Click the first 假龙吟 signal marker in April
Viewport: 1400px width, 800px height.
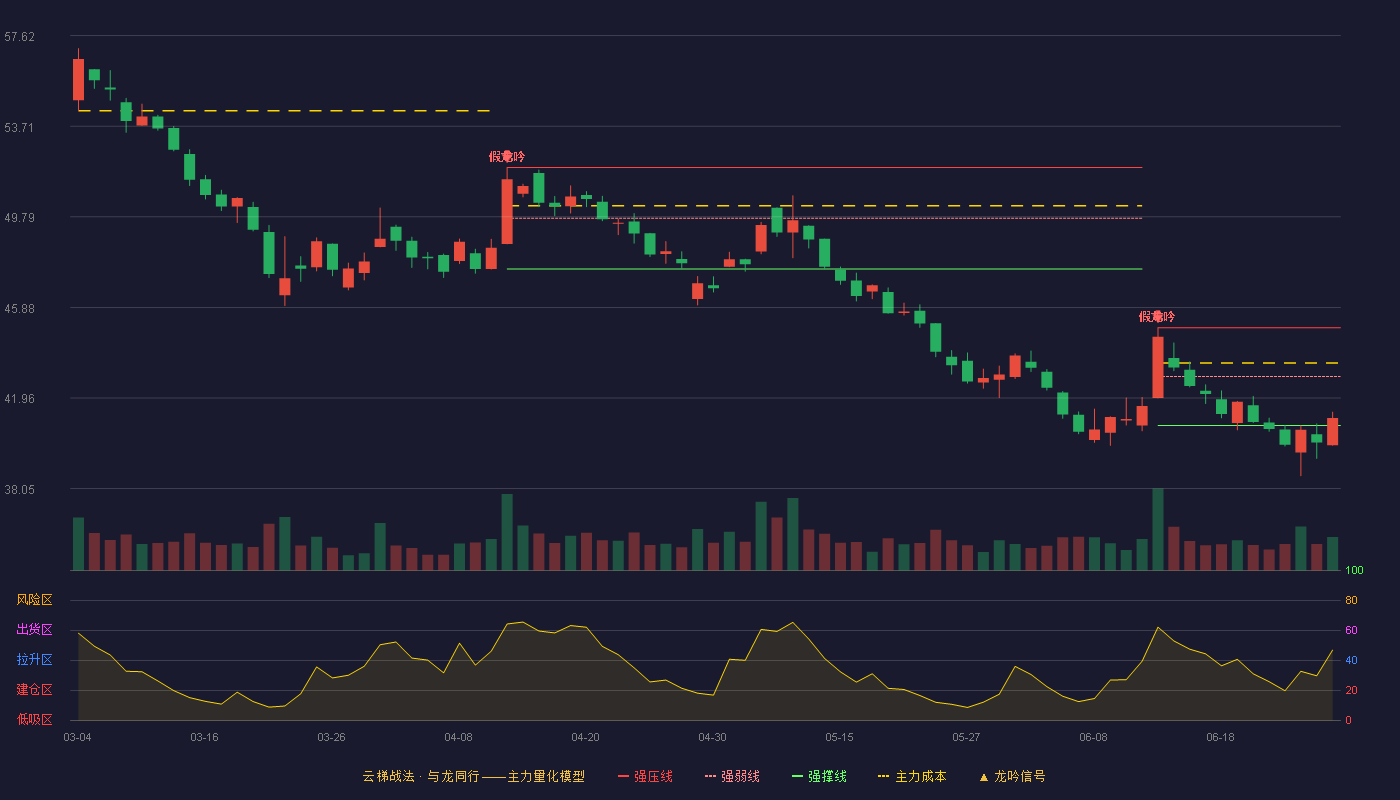coord(507,156)
